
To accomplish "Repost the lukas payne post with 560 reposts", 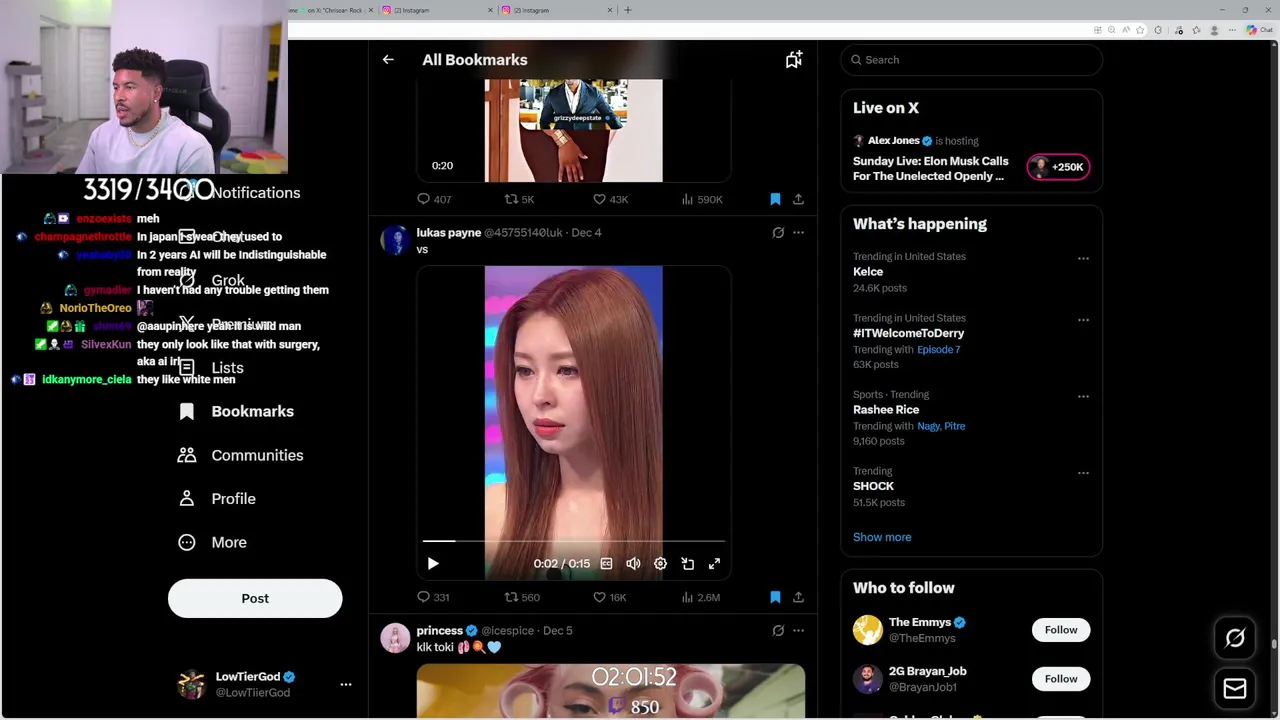I will click(x=522, y=597).
